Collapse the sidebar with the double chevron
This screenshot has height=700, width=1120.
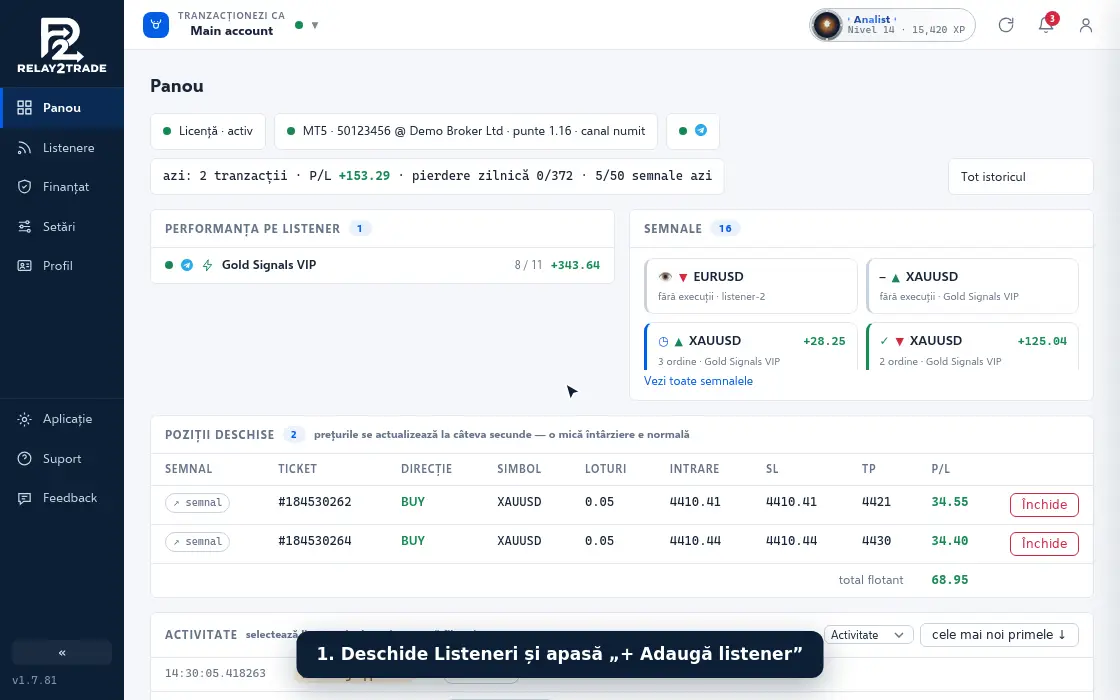tap(61, 653)
